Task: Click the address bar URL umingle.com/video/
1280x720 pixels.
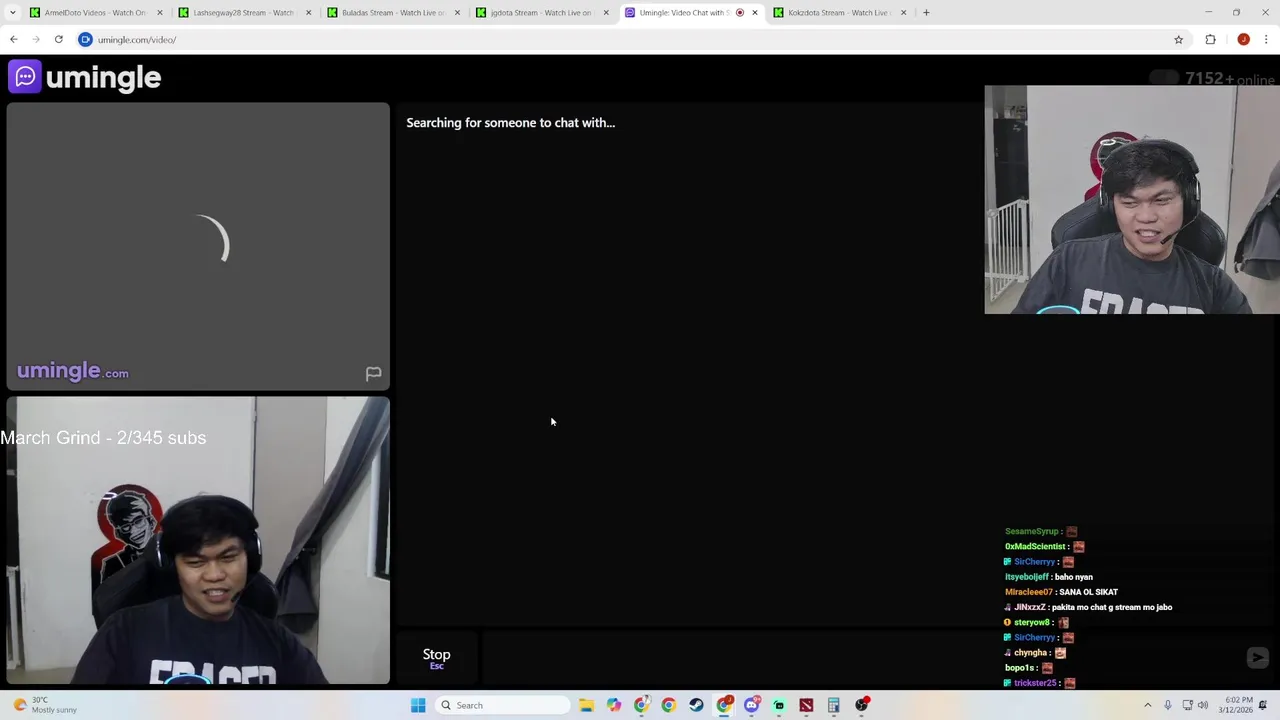Action: [x=137, y=40]
